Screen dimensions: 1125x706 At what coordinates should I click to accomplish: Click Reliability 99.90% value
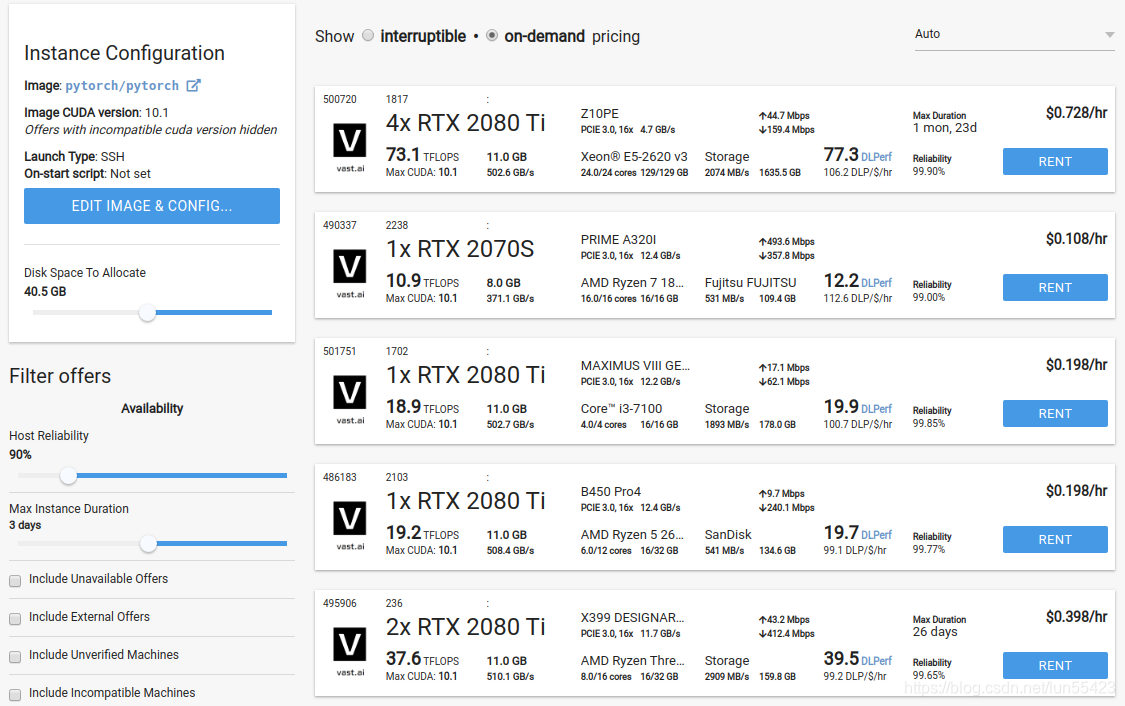tap(928, 171)
